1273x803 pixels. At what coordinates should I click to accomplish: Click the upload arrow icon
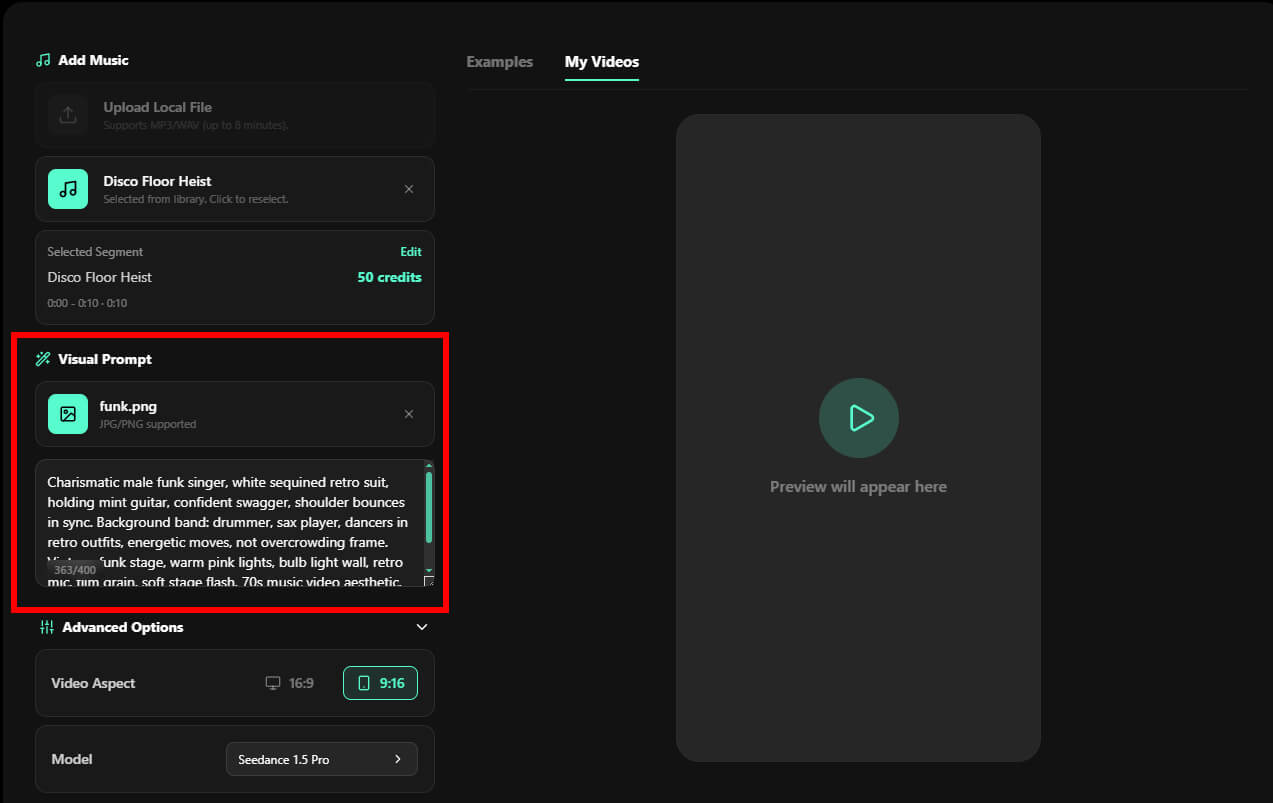[x=68, y=115]
